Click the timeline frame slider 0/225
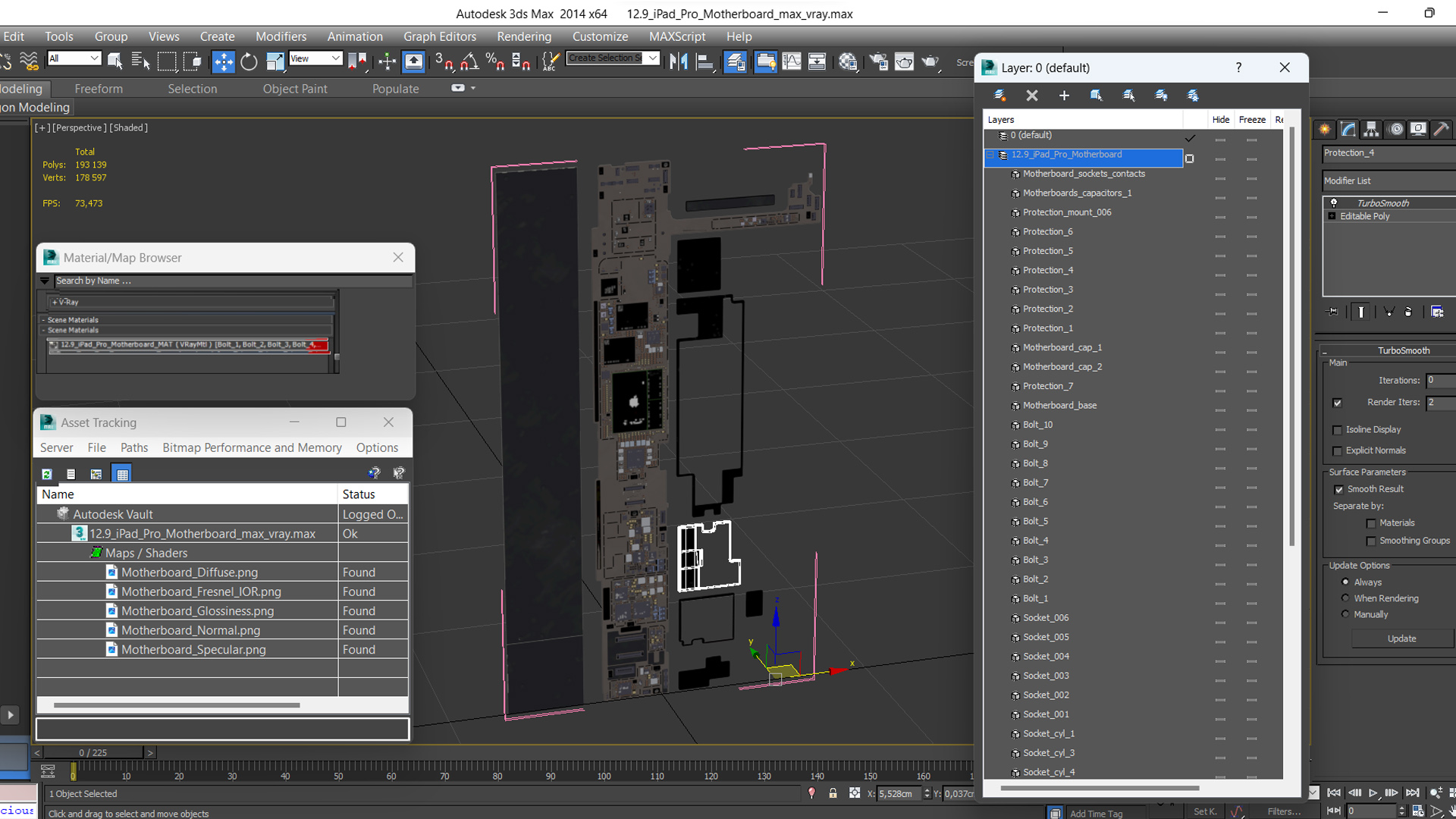 pyautogui.click(x=93, y=752)
